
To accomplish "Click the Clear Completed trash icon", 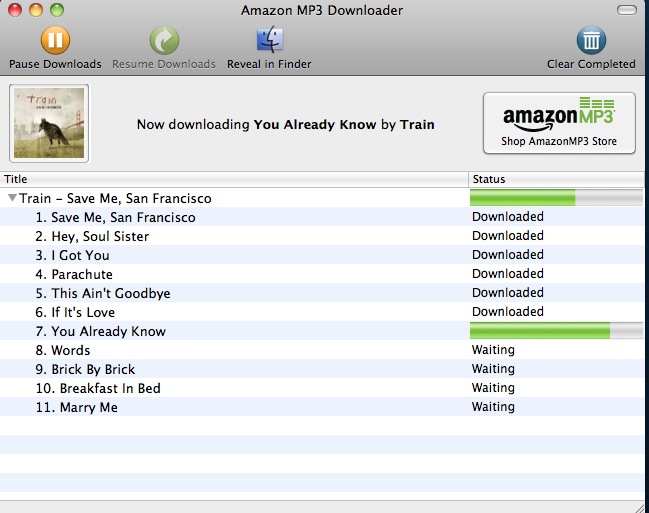I will click(591, 40).
